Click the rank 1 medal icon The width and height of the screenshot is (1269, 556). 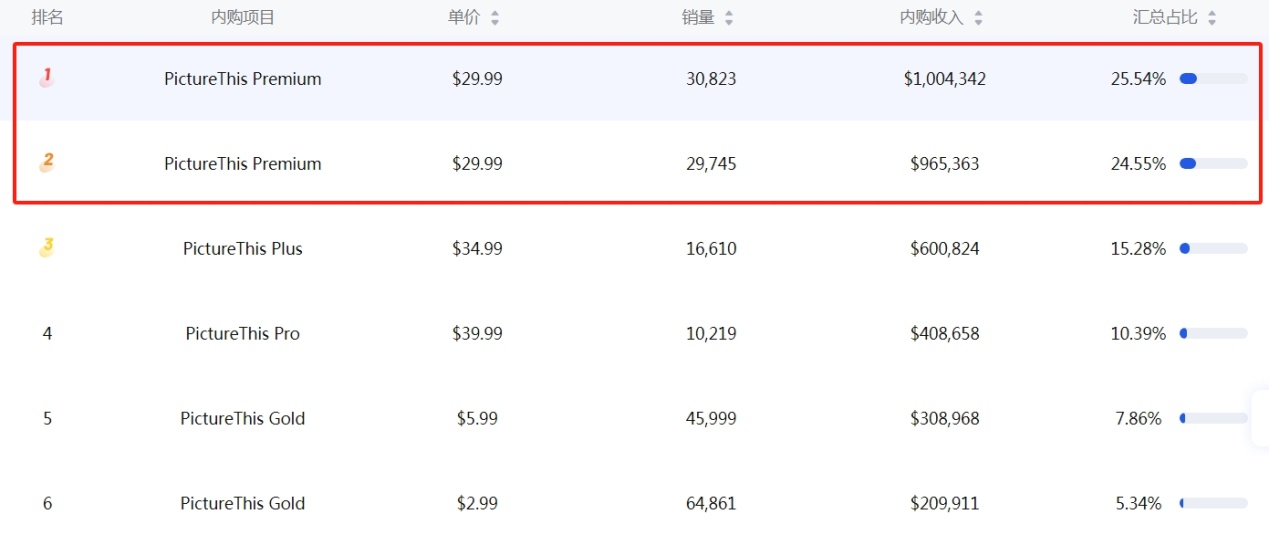46,77
